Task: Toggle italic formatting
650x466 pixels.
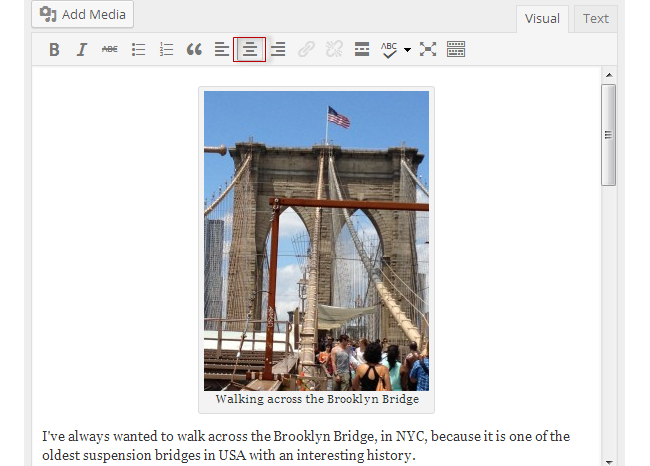Action: (x=82, y=49)
